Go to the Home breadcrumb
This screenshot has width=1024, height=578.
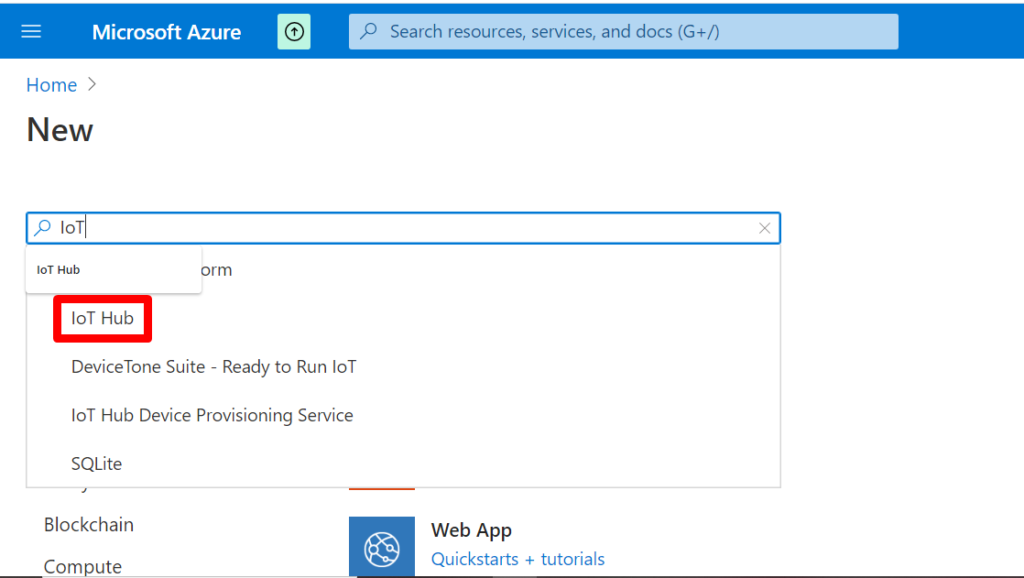click(52, 85)
